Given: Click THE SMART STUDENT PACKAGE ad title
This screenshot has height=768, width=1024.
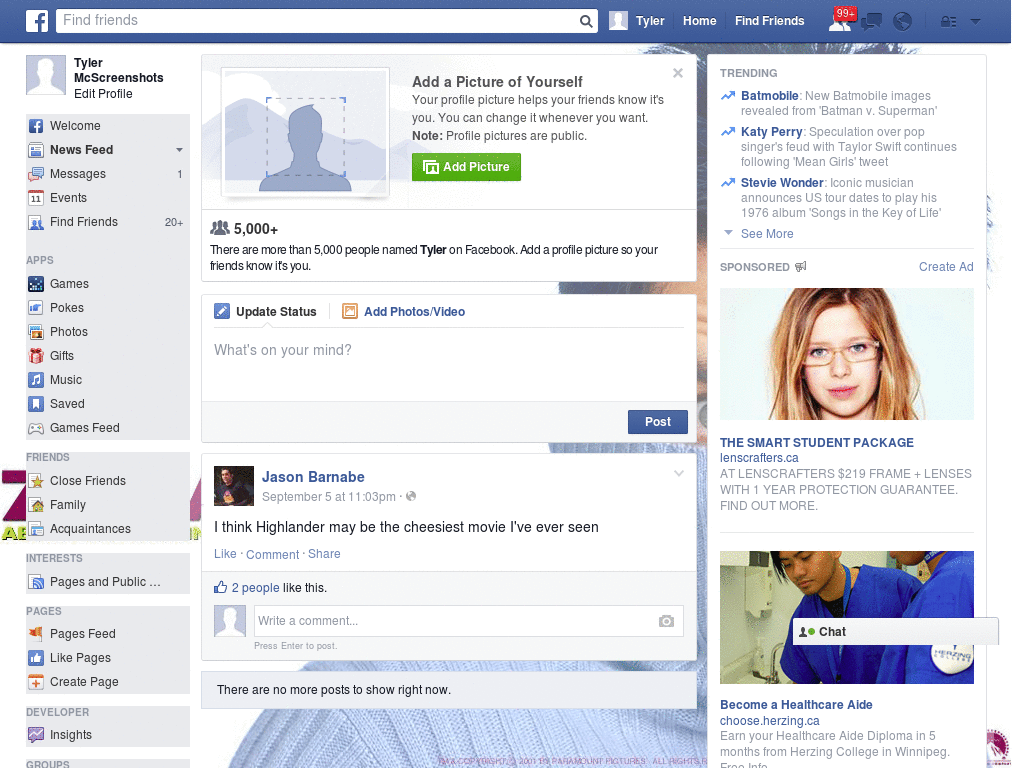Looking at the screenshot, I should 816,443.
